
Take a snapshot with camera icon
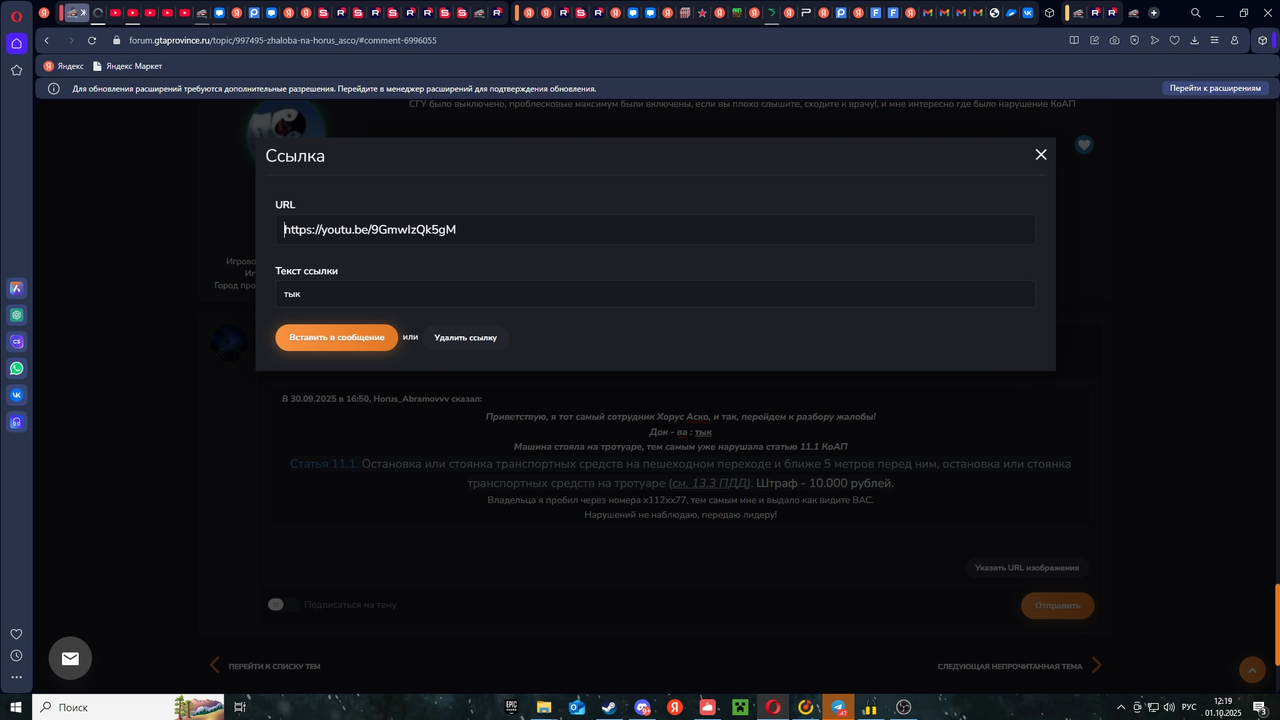1114,40
